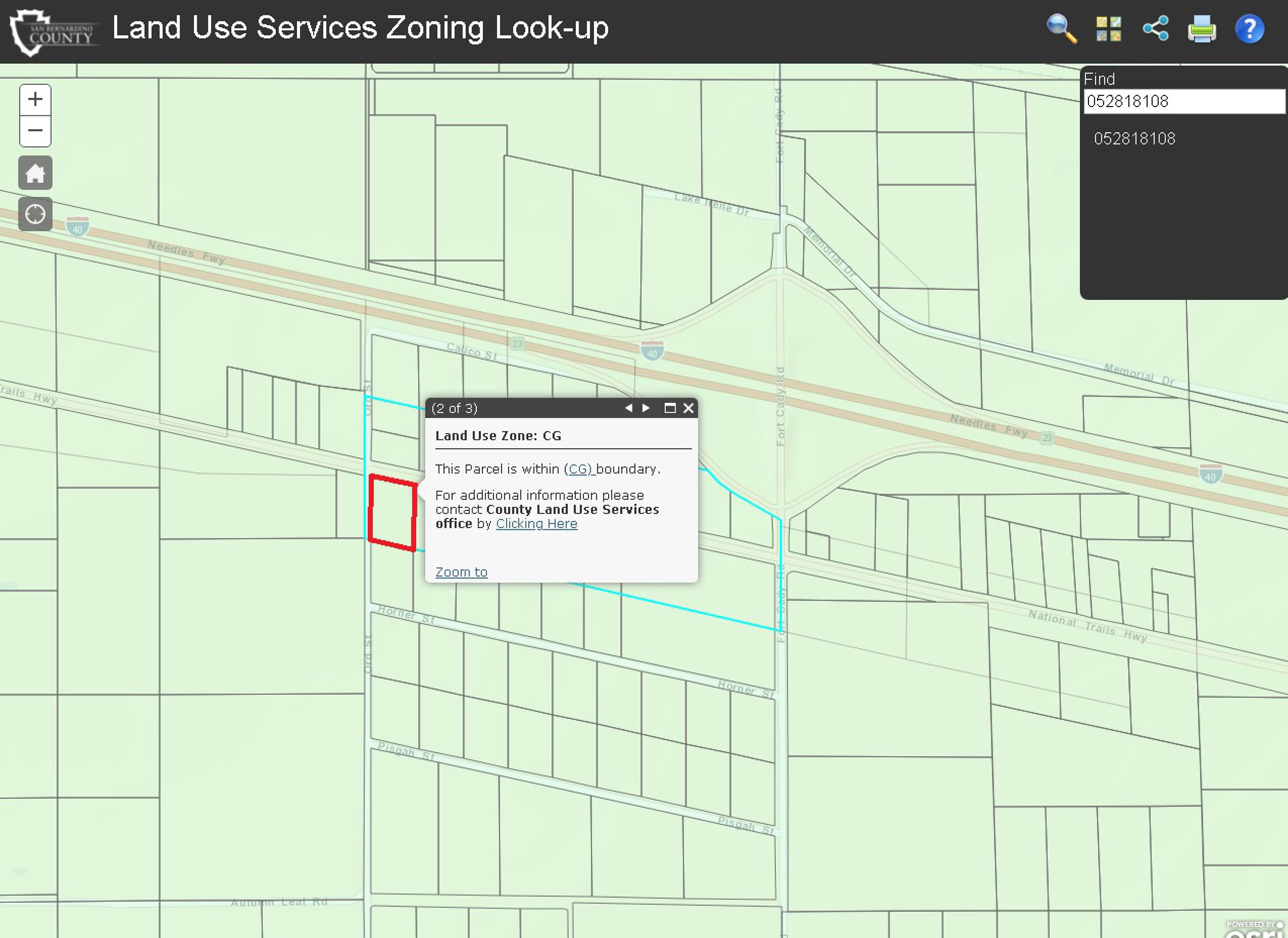Screen dimensions: 1288x938
Task: Zoom in with the plus button
Action: click(35, 100)
